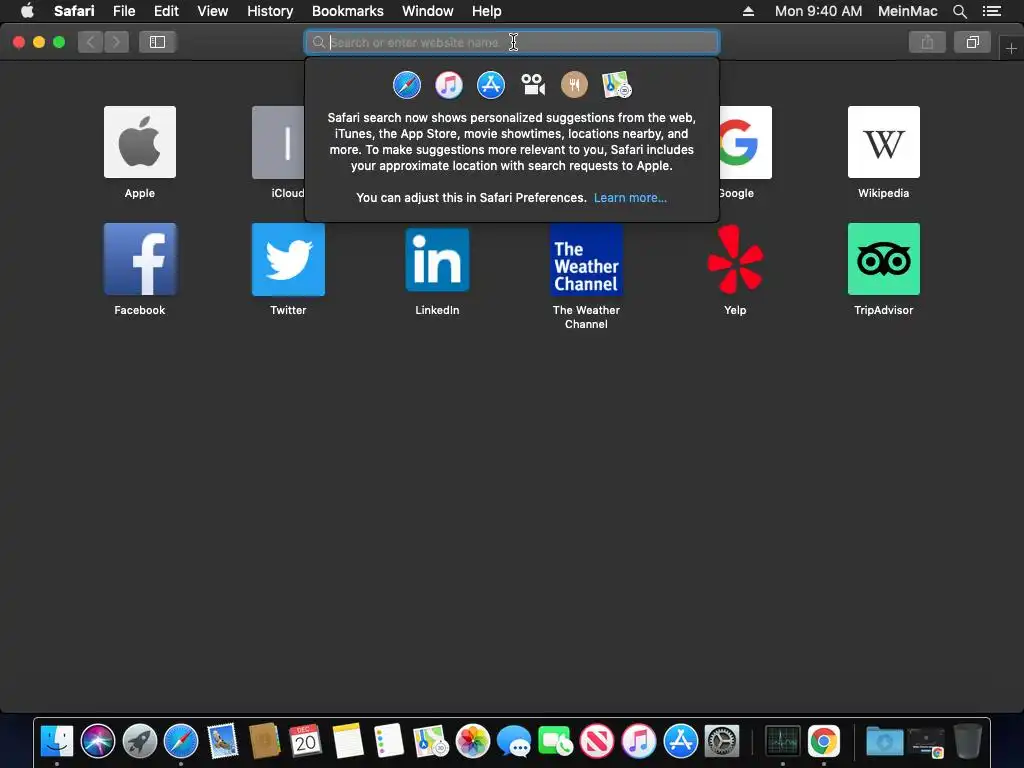This screenshot has height=768, width=1024.
Task: Open the Bookmarks menu
Action: coord(347,11)
